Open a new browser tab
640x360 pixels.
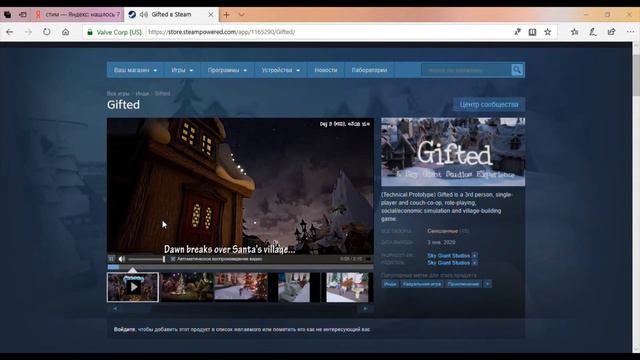227,15
